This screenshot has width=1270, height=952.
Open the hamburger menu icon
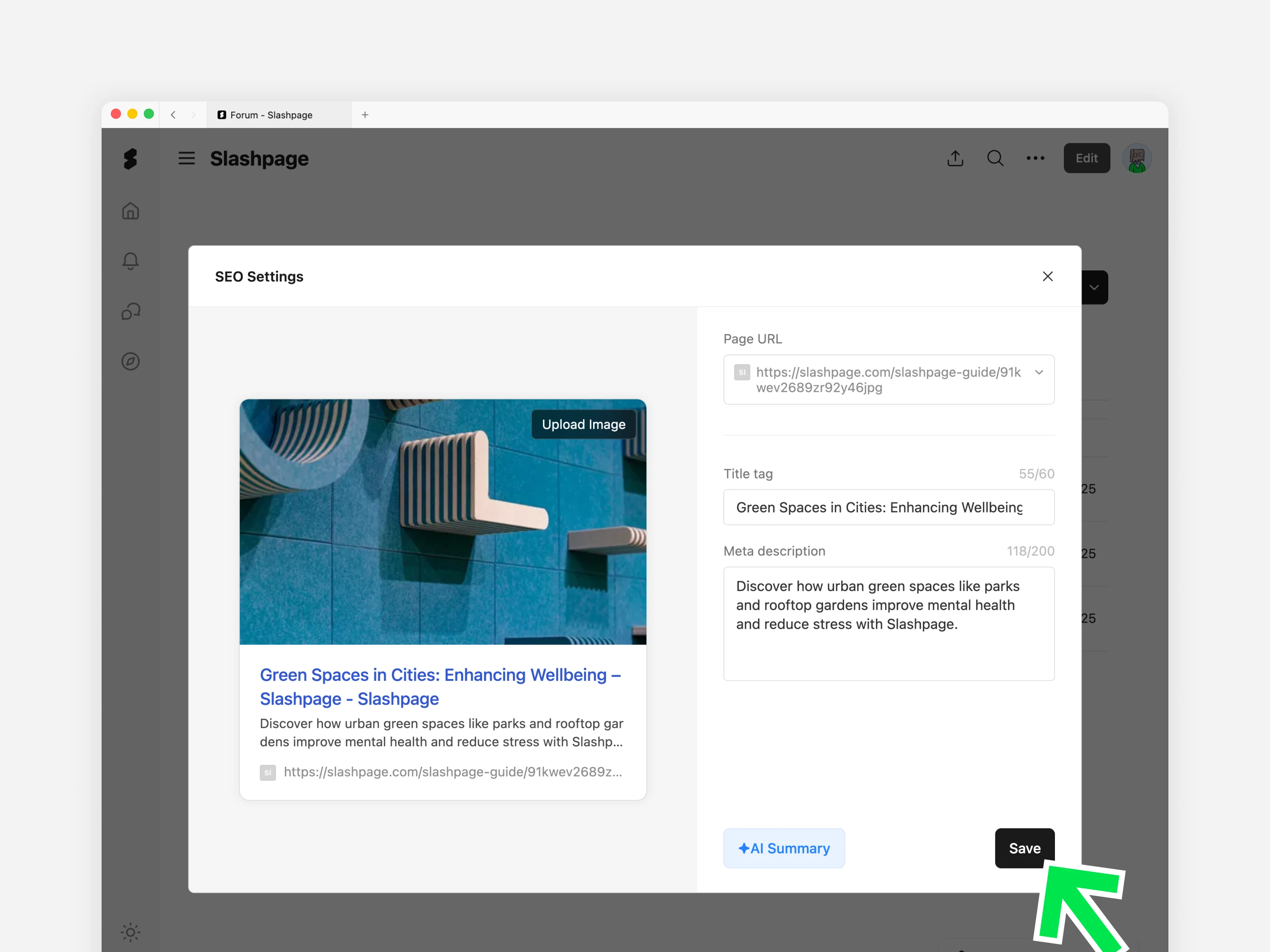point(187,158)
